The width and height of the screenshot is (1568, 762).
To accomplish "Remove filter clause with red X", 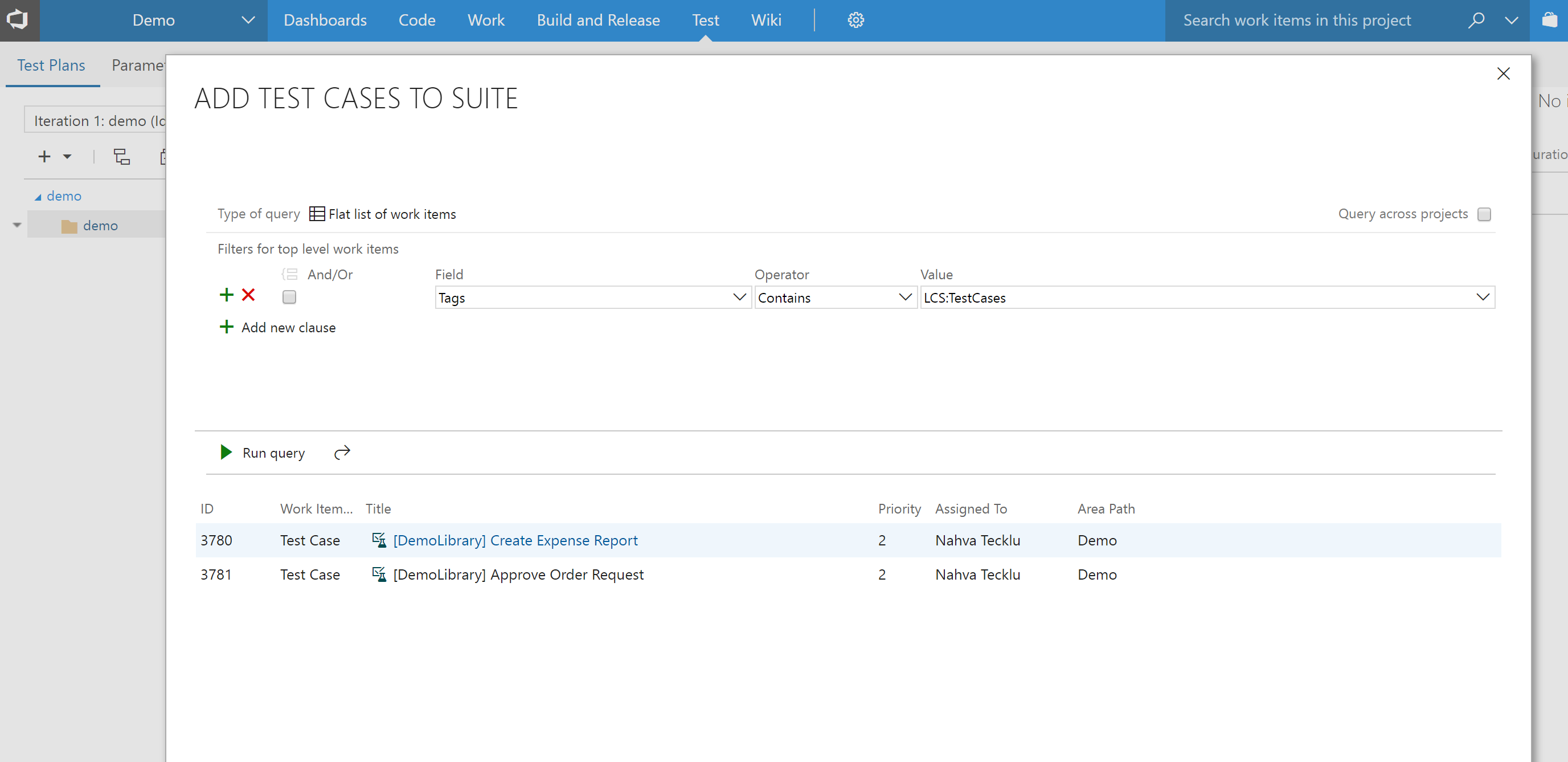I will (248, 295).
